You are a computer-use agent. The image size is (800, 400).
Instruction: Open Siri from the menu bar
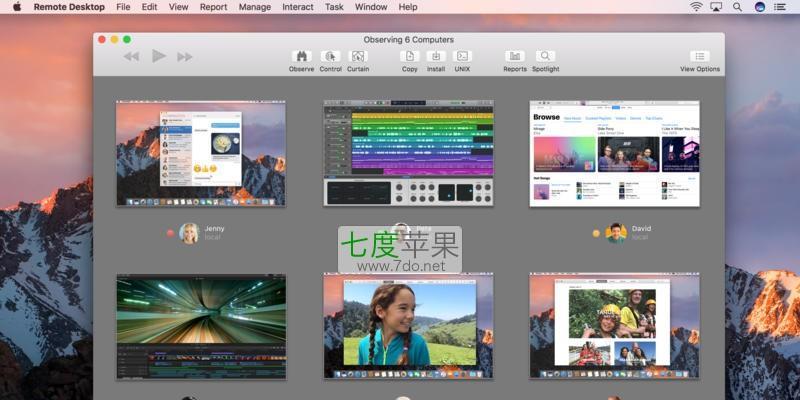[760, 7]
